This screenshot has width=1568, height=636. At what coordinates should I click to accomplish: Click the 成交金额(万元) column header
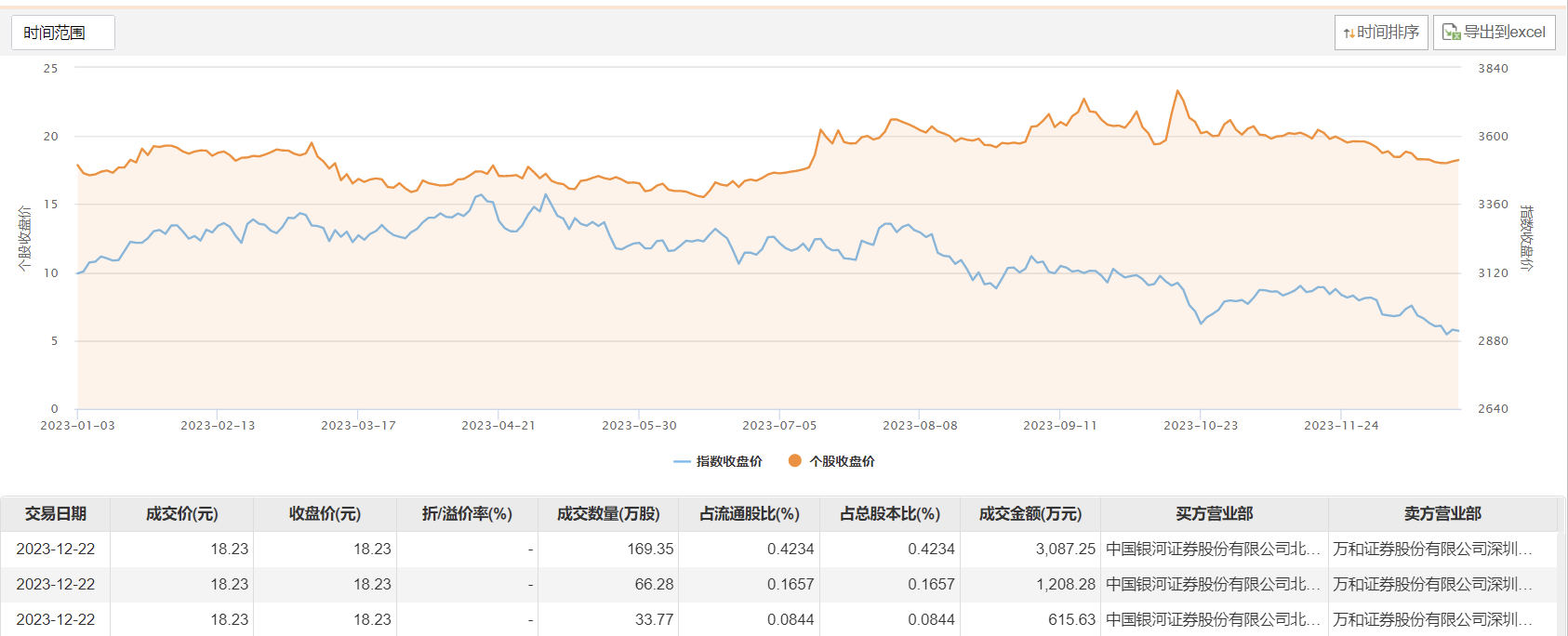tap(1030, 514)
